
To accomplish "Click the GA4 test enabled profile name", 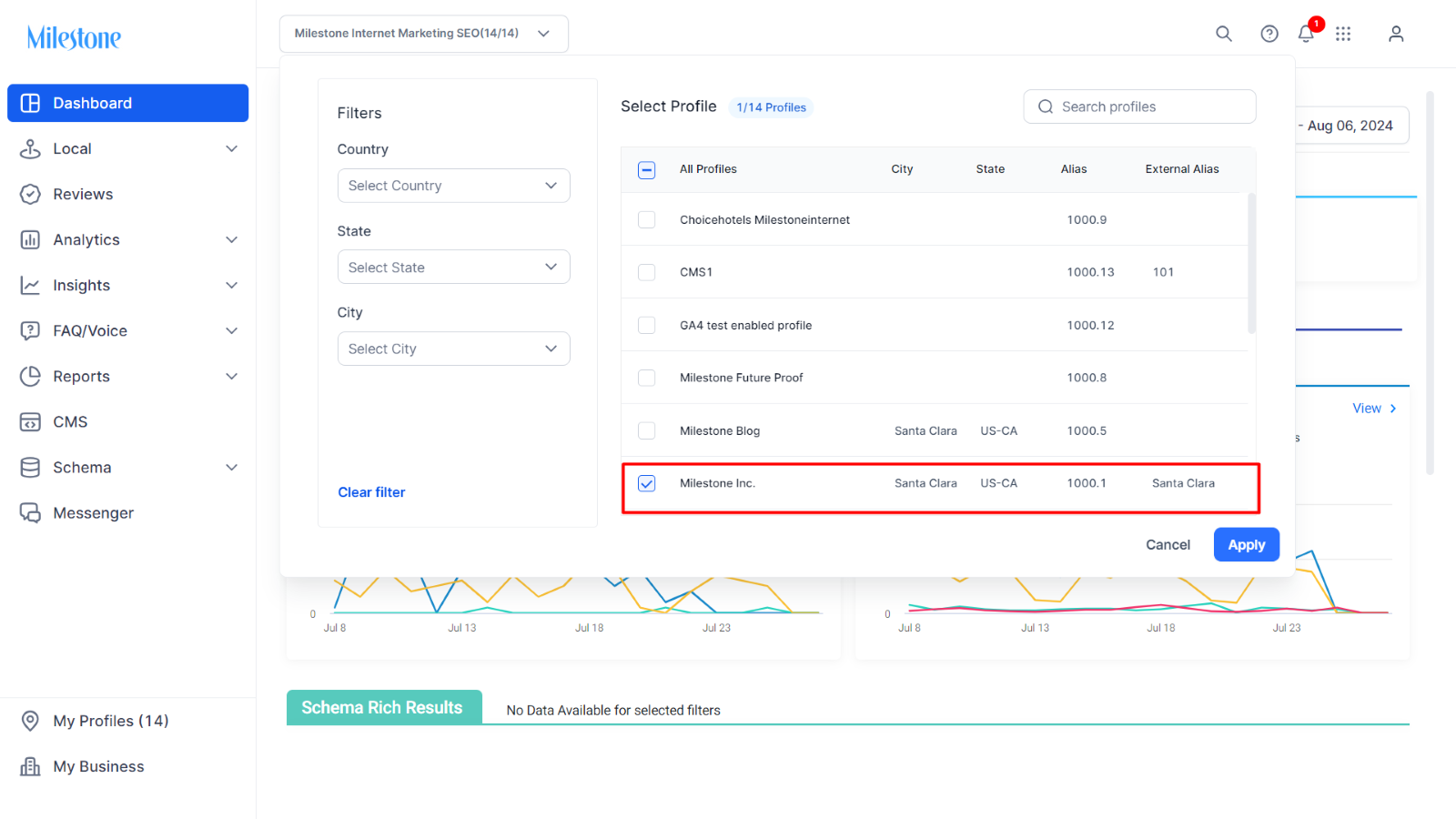I will click(746, 325).
